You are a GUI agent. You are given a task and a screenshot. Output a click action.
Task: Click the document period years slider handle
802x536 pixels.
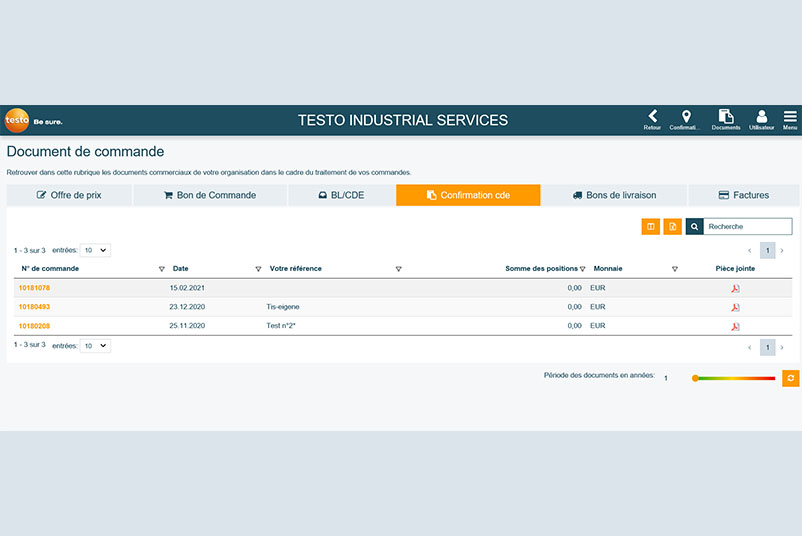click(x=695, y=378)
